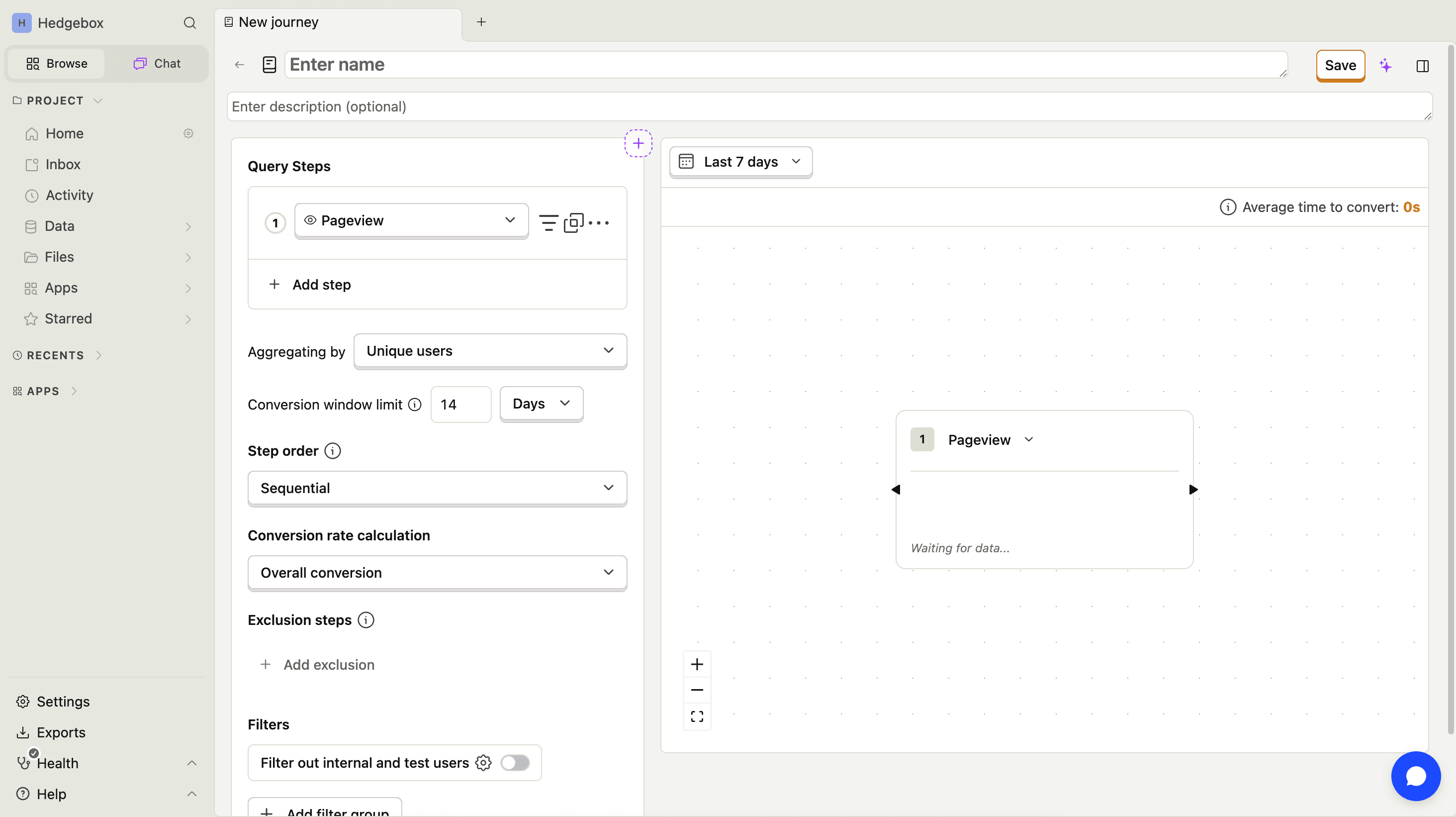Viewport: 1456px width, 817px height.
Task: Toggle the right side panel open
Action: coord(1423,66)
